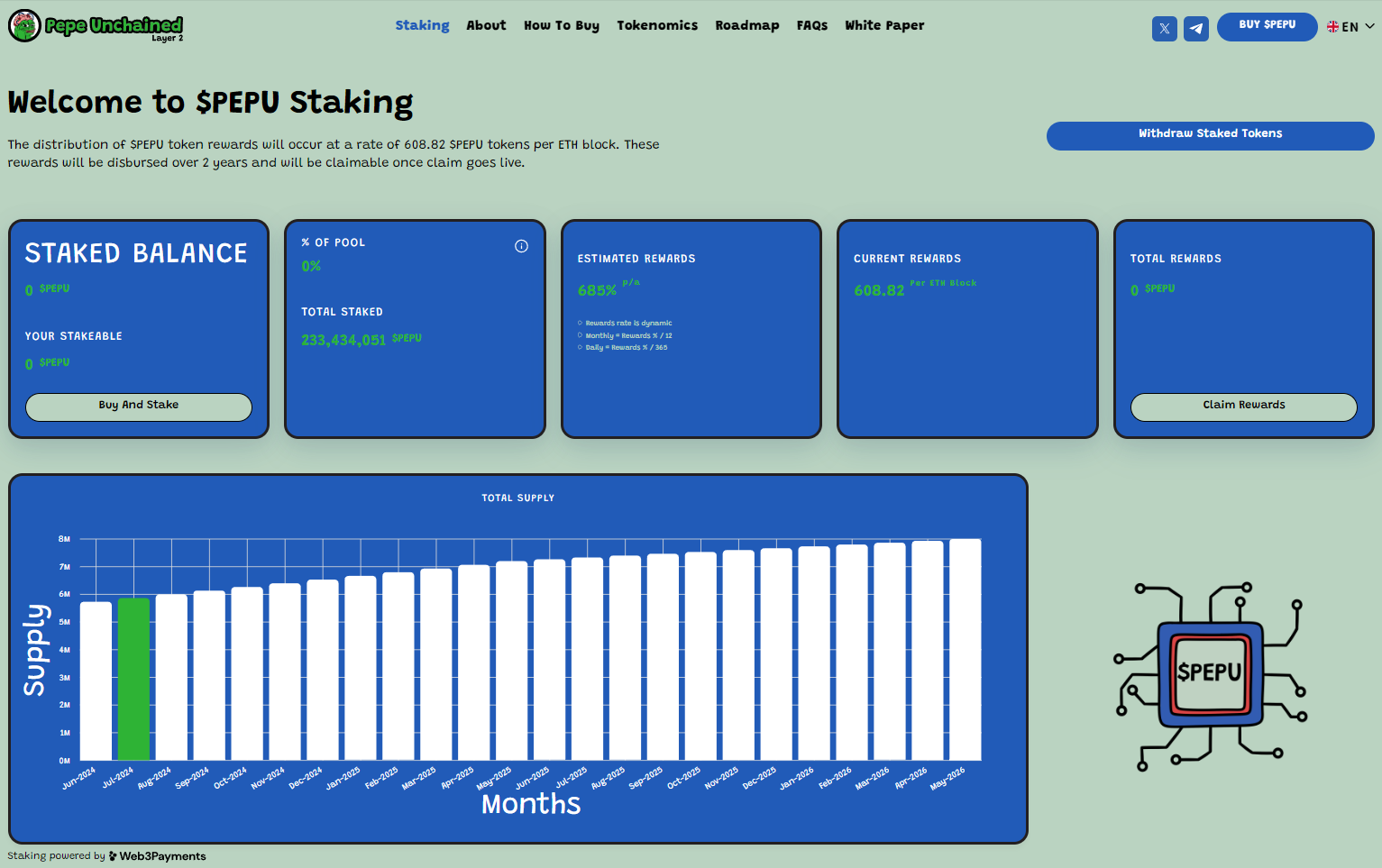Click the Buy And Stake button

coord(139,407)
